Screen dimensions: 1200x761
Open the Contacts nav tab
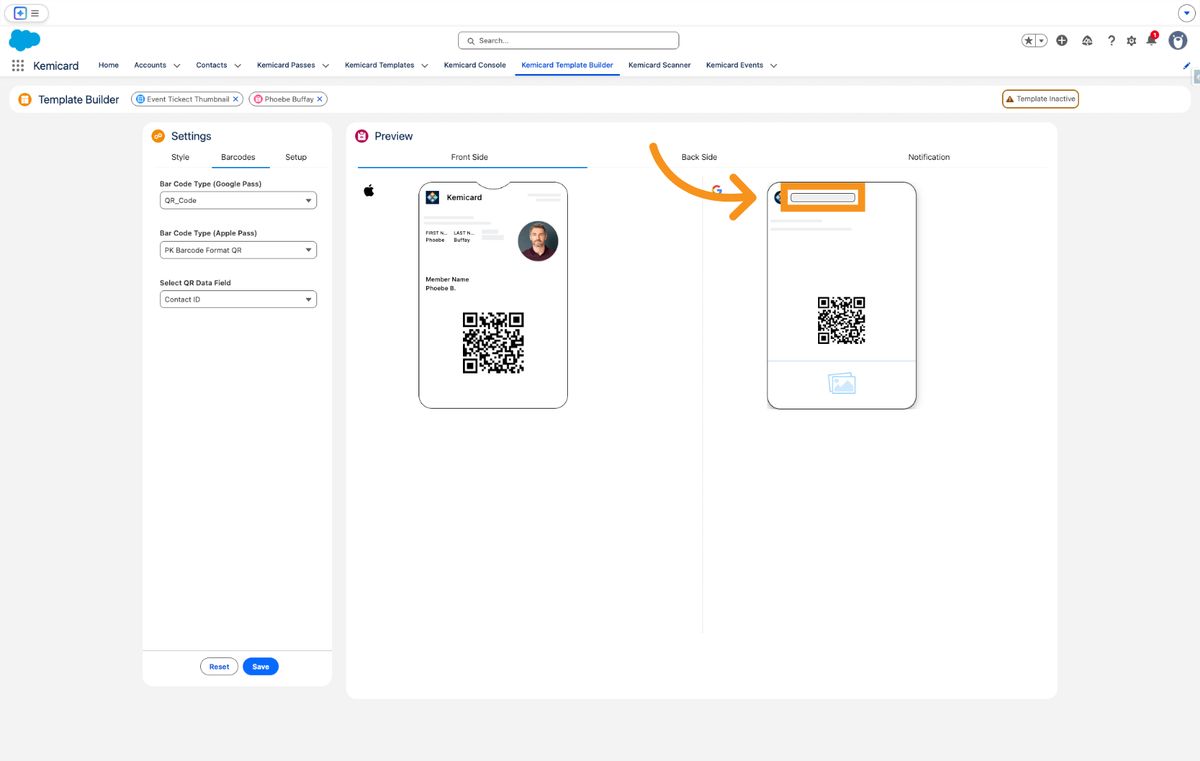(211, 65)
